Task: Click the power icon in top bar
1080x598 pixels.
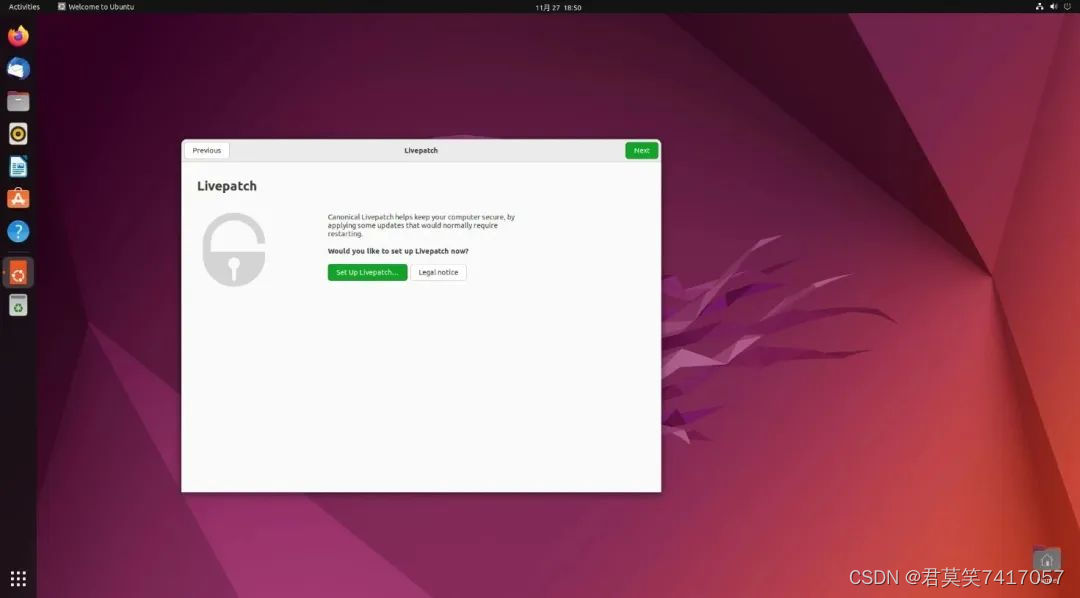Action: (x=1067, y=7)
